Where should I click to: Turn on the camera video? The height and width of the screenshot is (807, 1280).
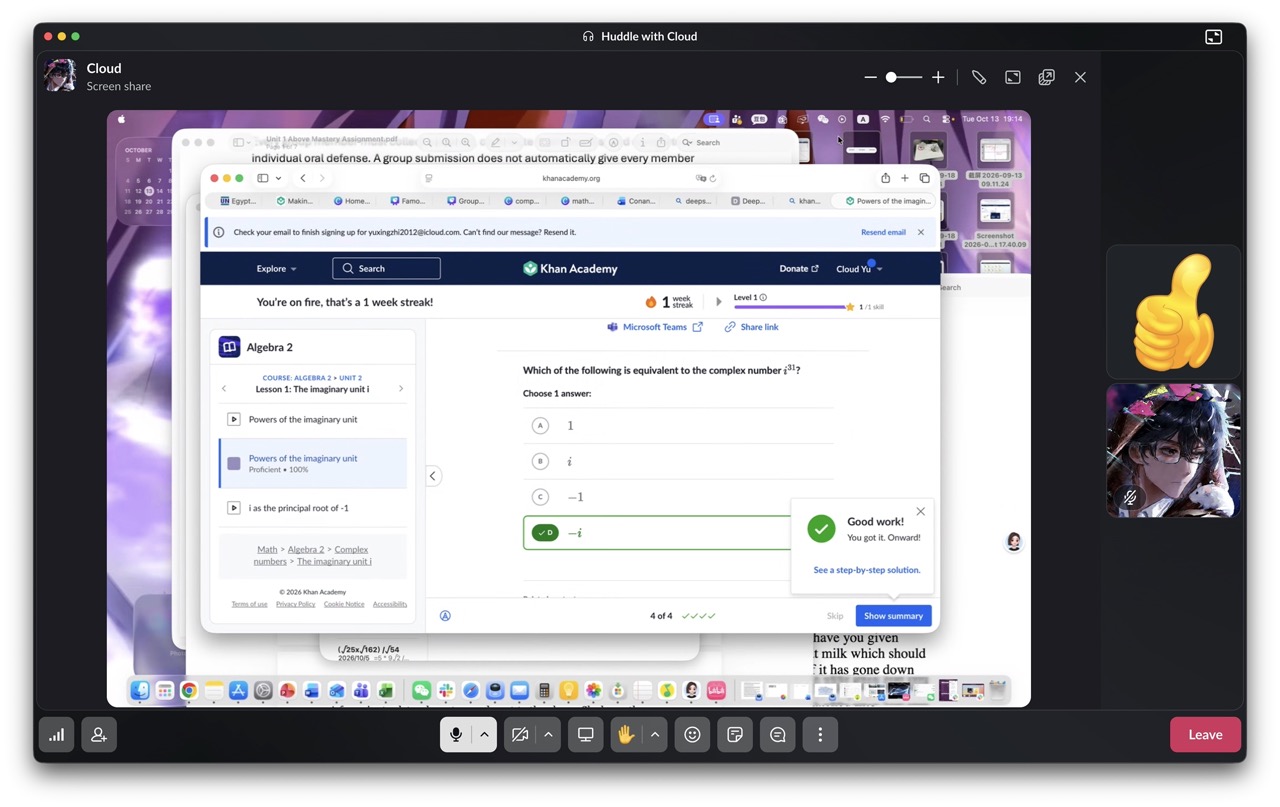click(520, 735)
